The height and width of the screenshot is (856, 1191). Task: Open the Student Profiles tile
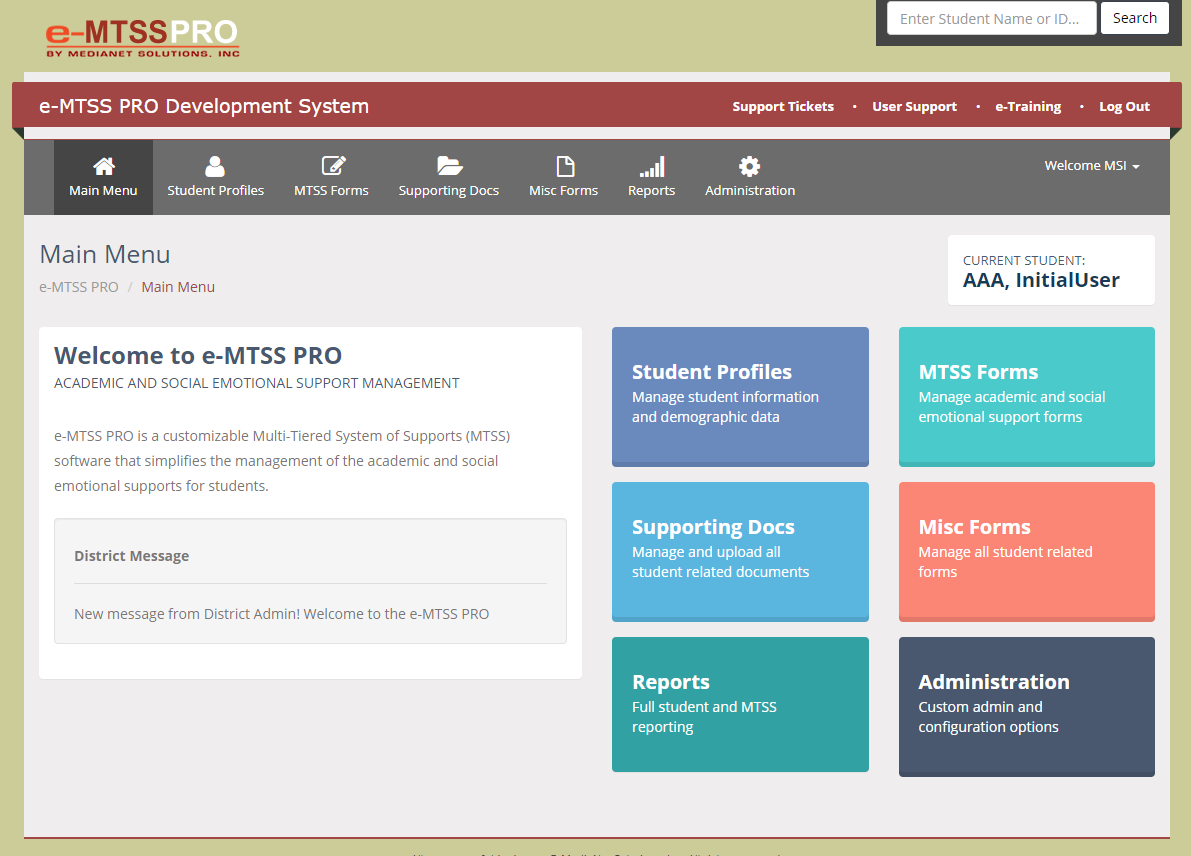pyautogui.click(x=740, y=396)
